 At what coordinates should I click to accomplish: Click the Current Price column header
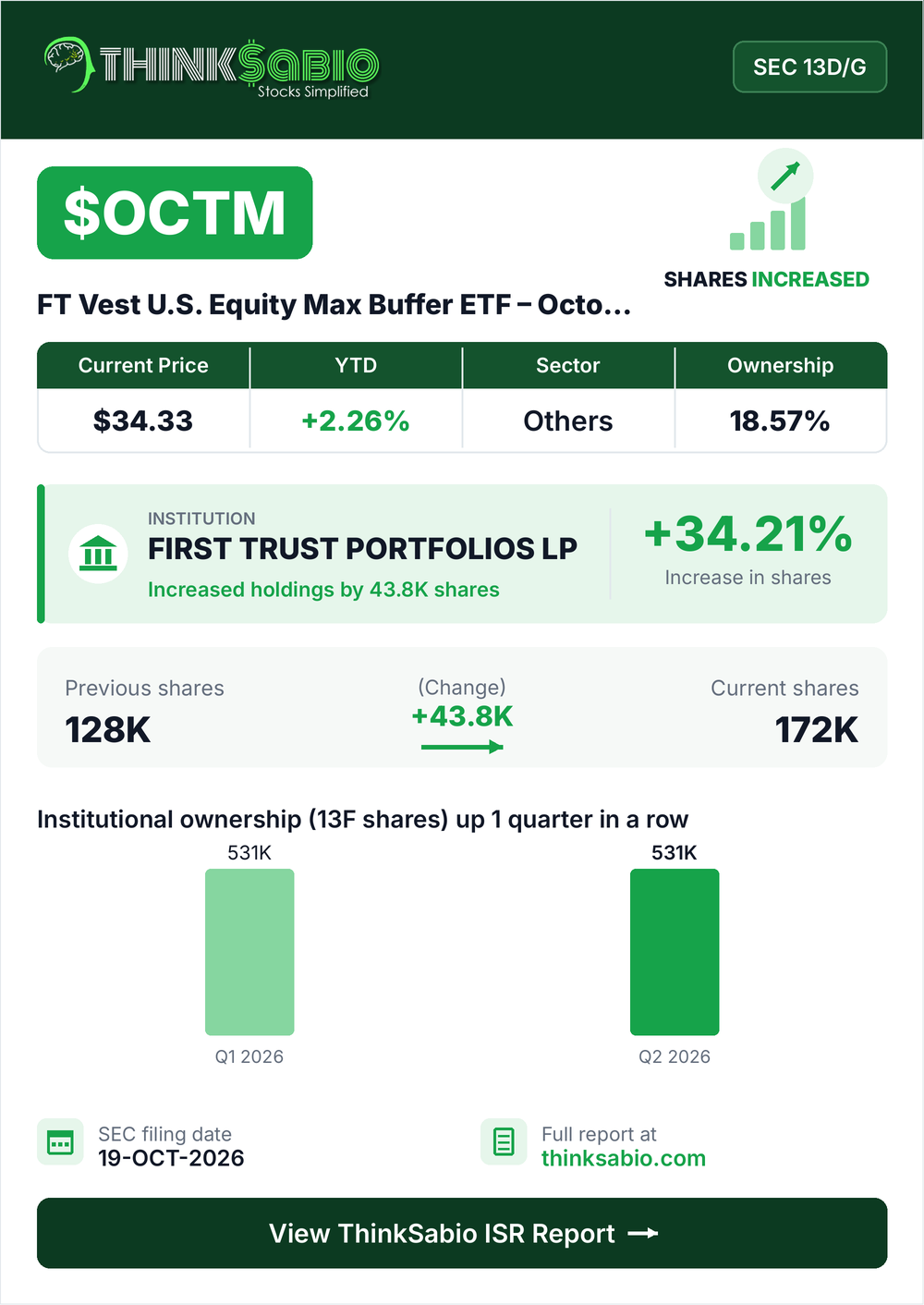point(143,365)
